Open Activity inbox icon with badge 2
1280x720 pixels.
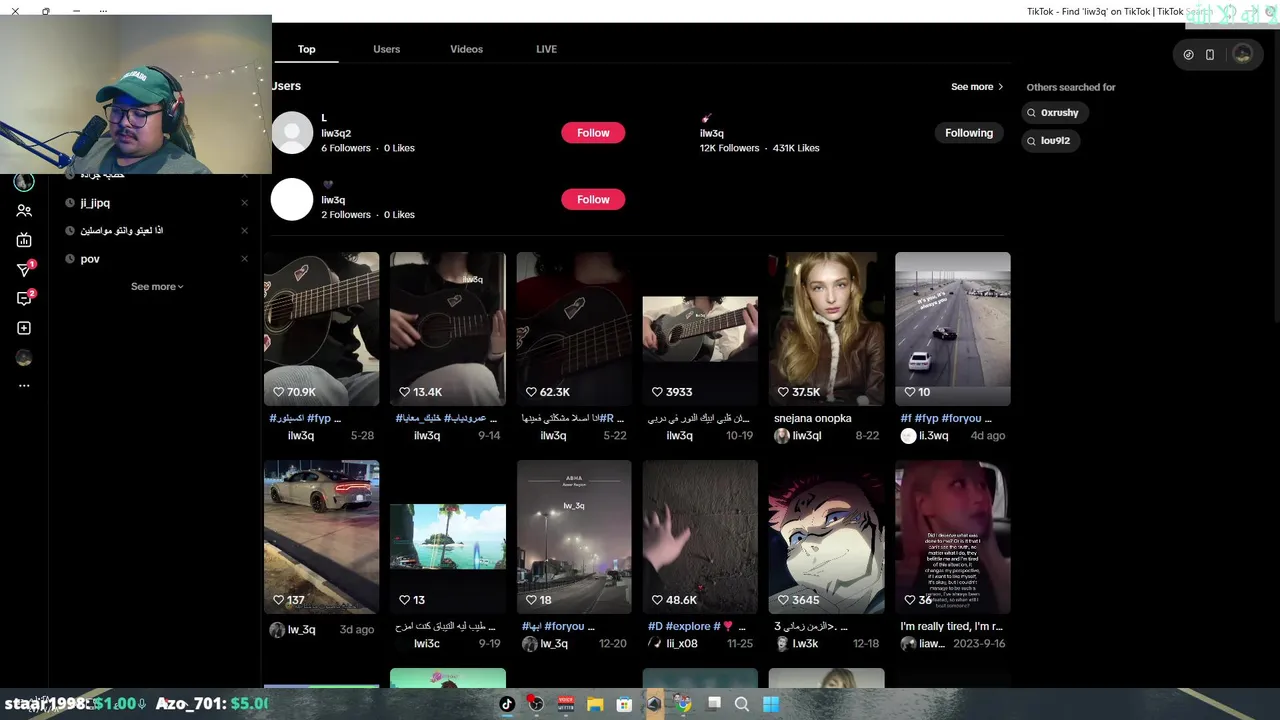(x=24, y=299)
